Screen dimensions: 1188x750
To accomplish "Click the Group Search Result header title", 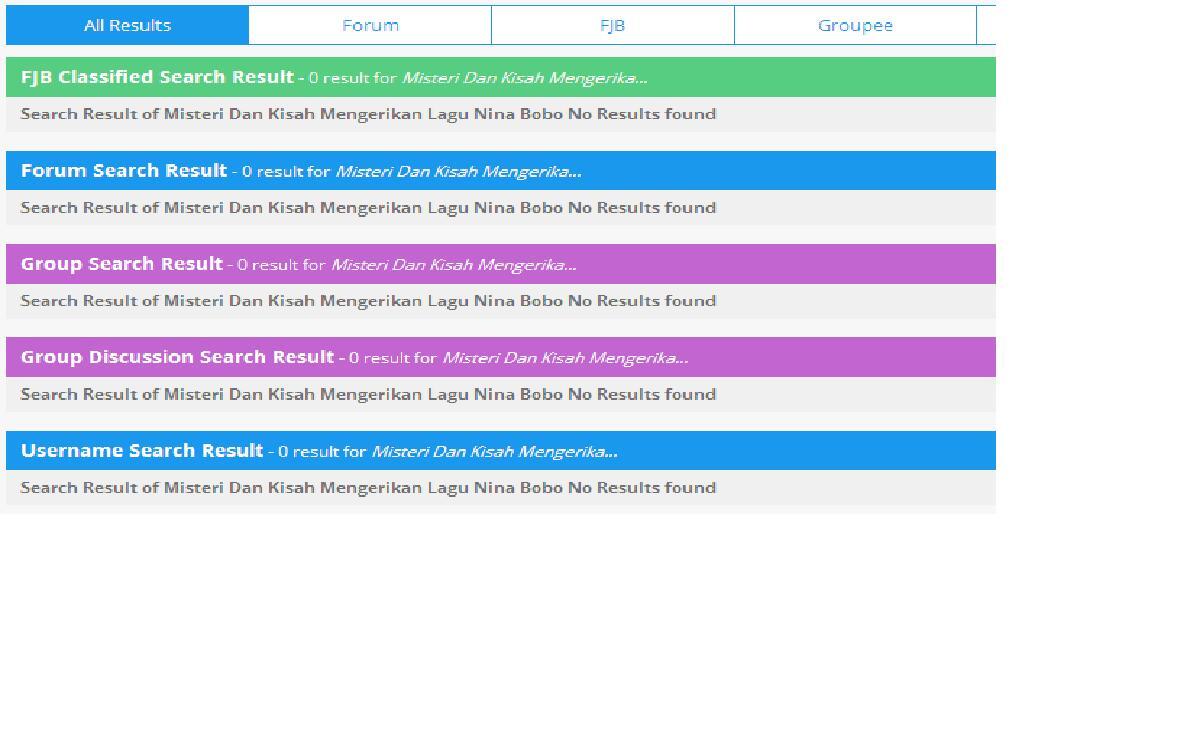I will (121, 264).
